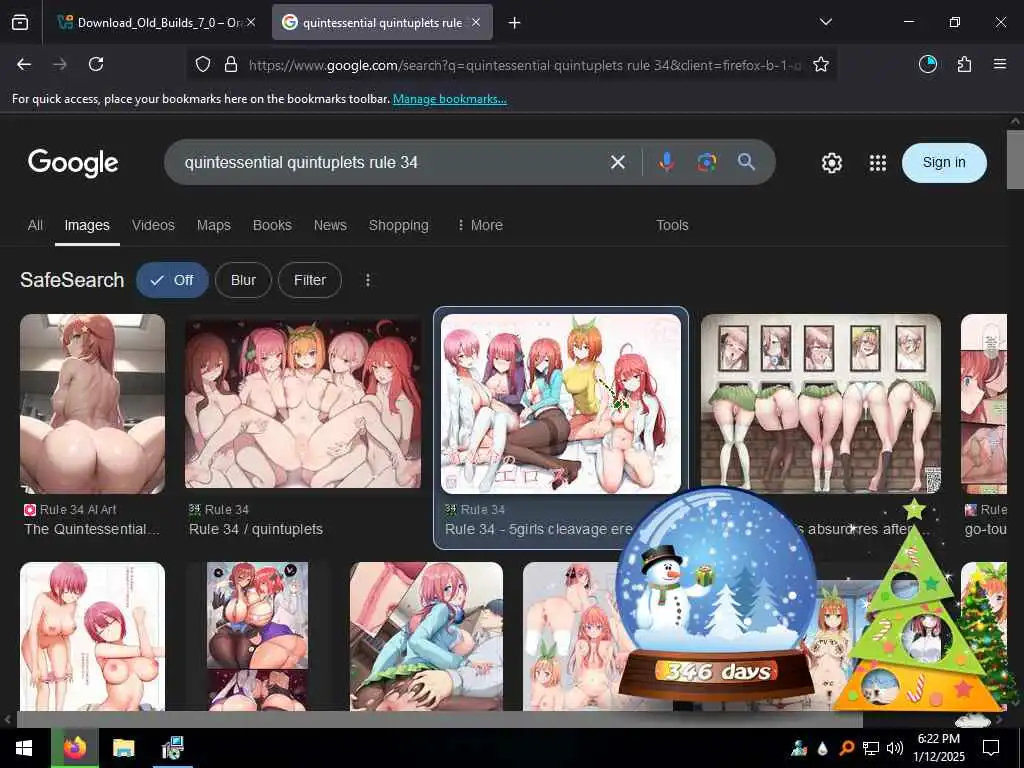Sign in to a Google account
1024x768 pixels.
click(x=944, y=163)
